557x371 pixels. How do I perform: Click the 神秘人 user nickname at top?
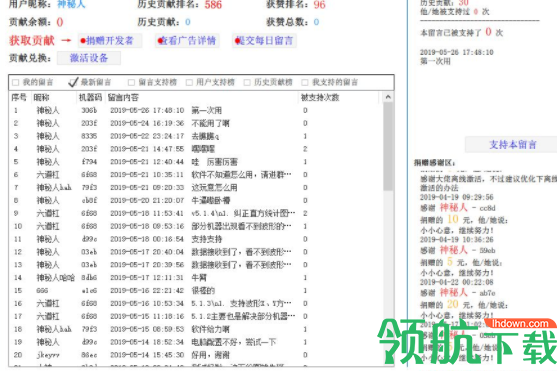tap(71, 4)
